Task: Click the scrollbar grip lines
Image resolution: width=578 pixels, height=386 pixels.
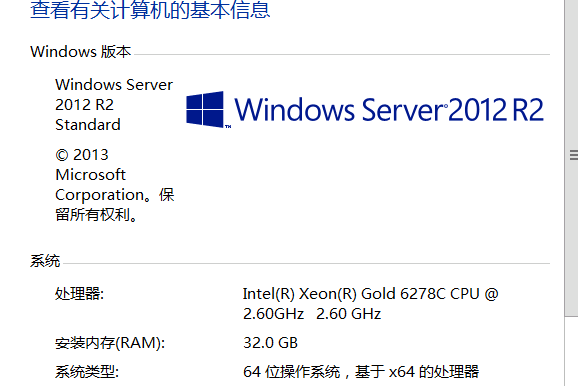Action: click(x=574, y=155)
